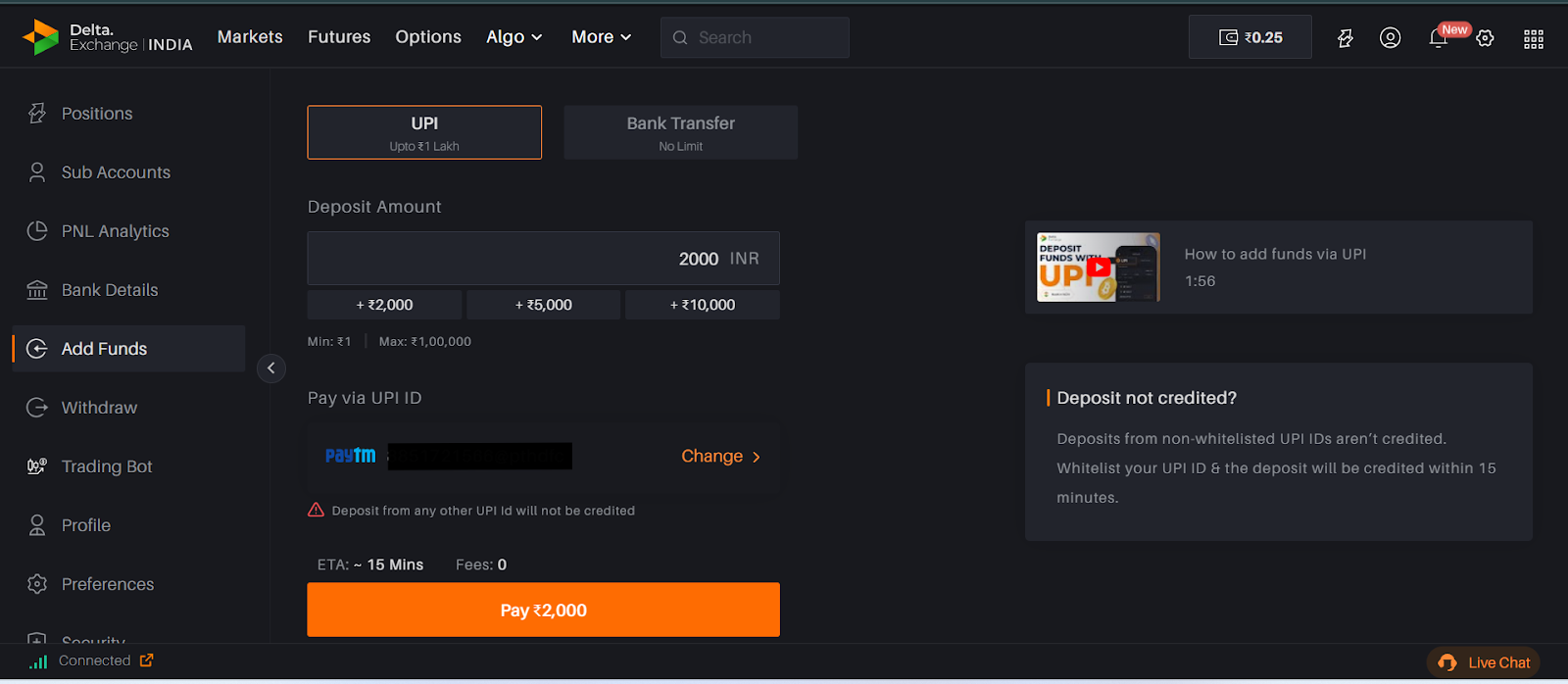Expand the More dropdown menu
The image size is (1568, 684).
point(602,37)
